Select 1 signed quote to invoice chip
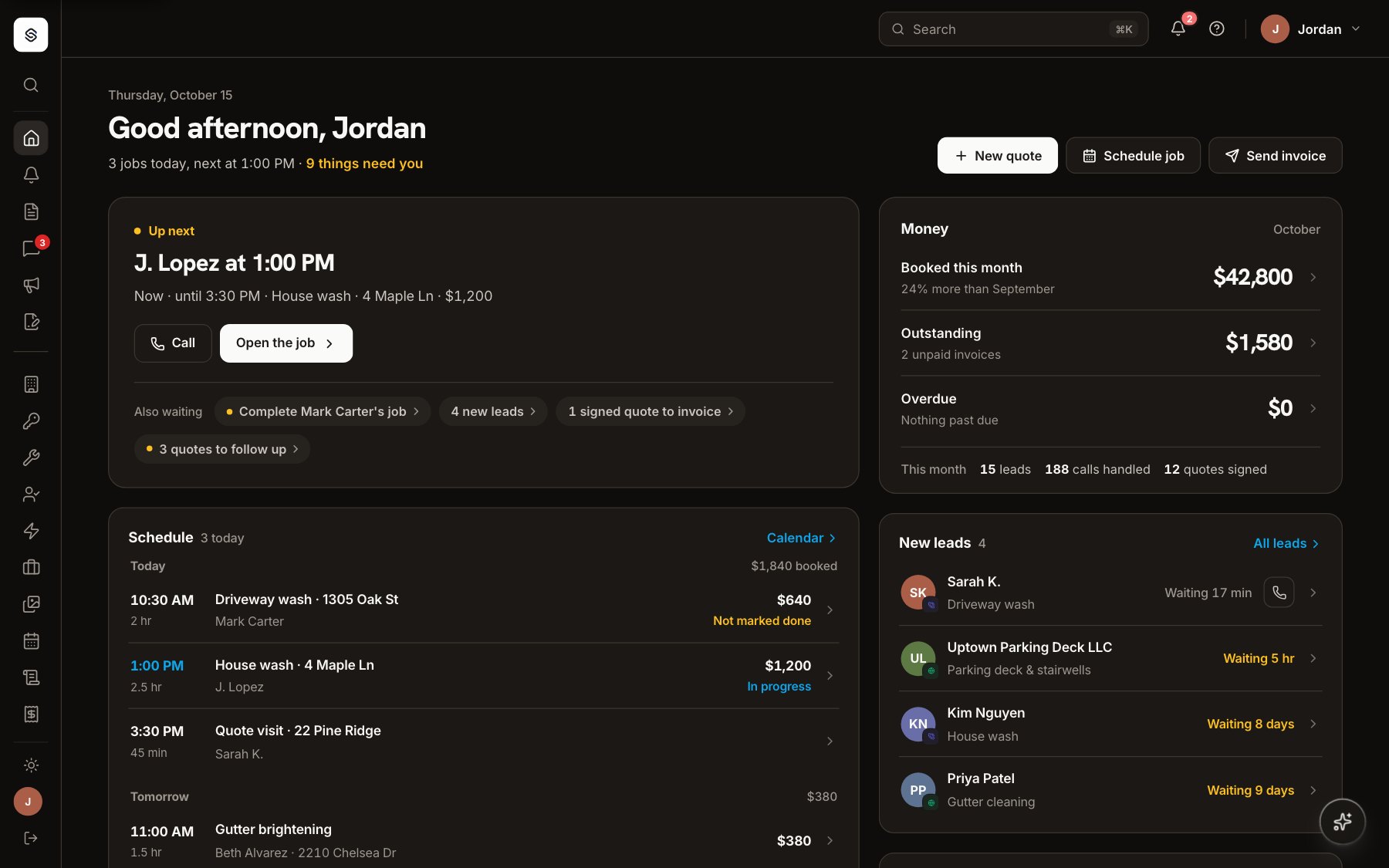The height and width of the screenshot is (868, 1389). [651, 411]
